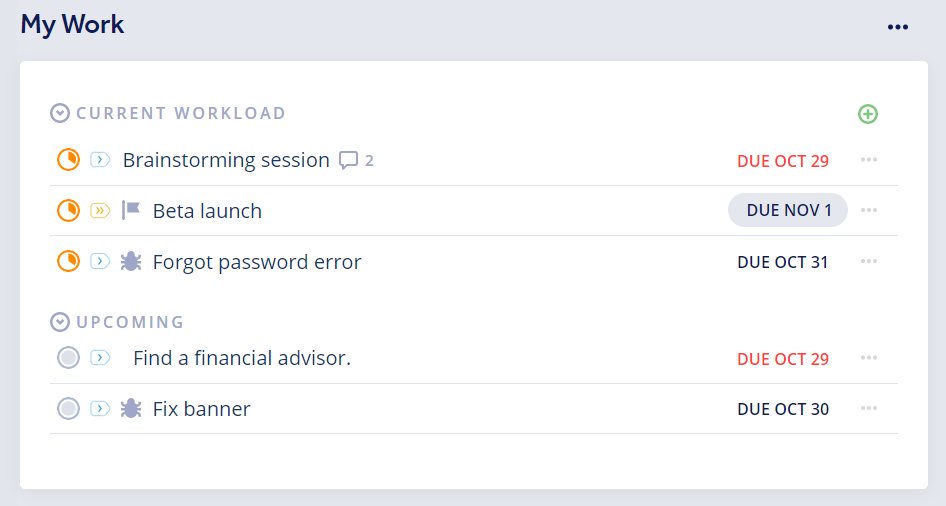Click priority arrow icon on Brainstorming session
This screenshot has height=506, width=946.
[x=100, y=160]
